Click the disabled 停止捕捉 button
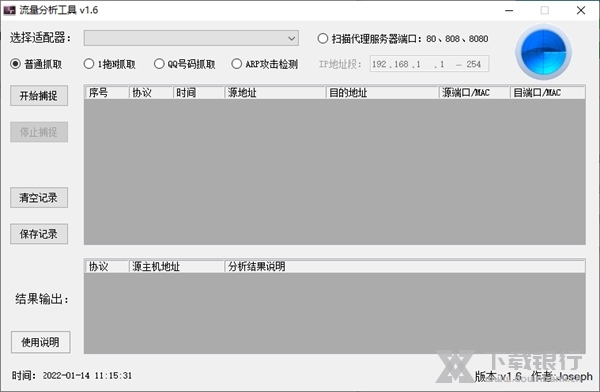This screenshot has height=392, width=600. 39,132
